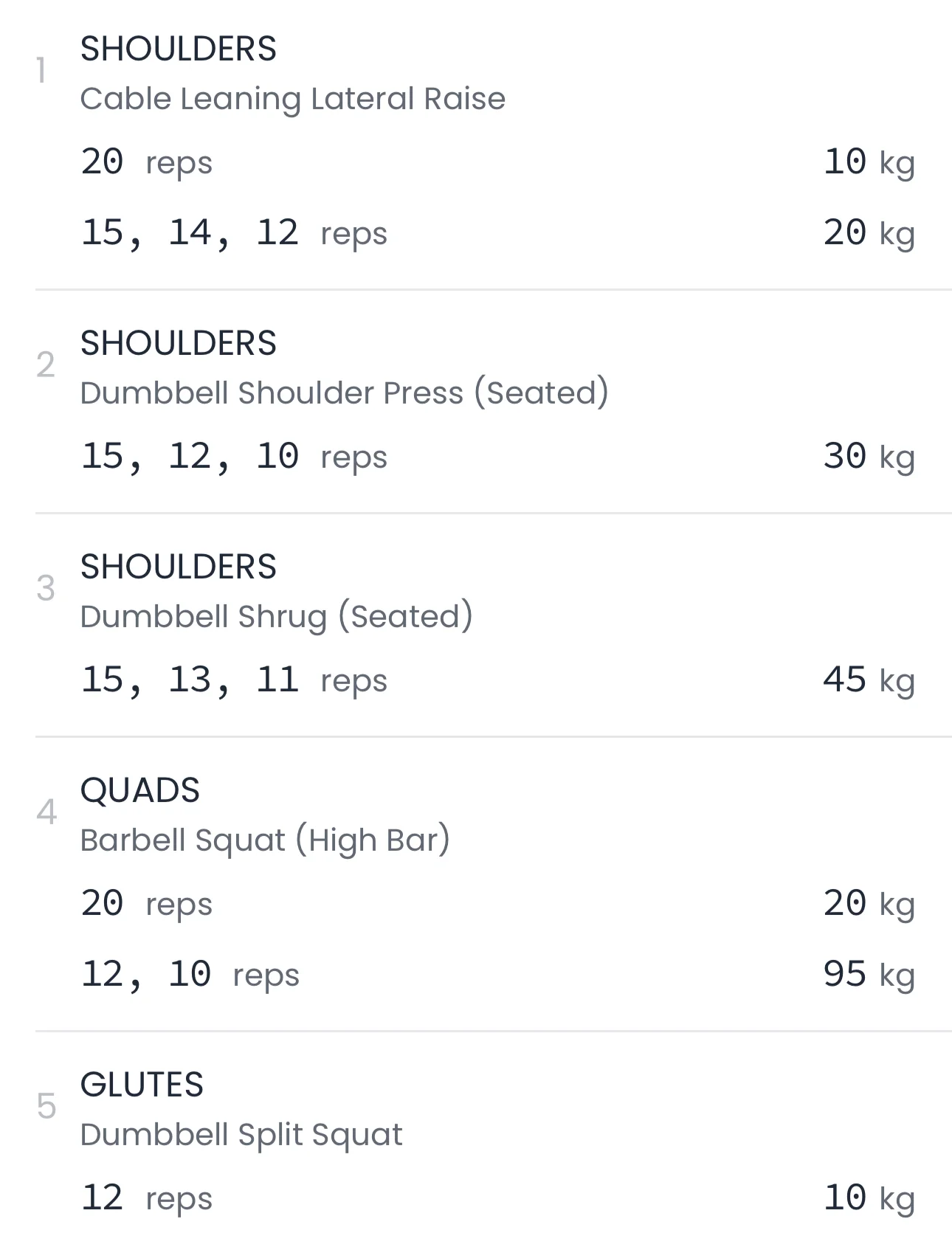
Task: Click the 10 kg weight for split squat
Action: click(x=869, y=1198)
